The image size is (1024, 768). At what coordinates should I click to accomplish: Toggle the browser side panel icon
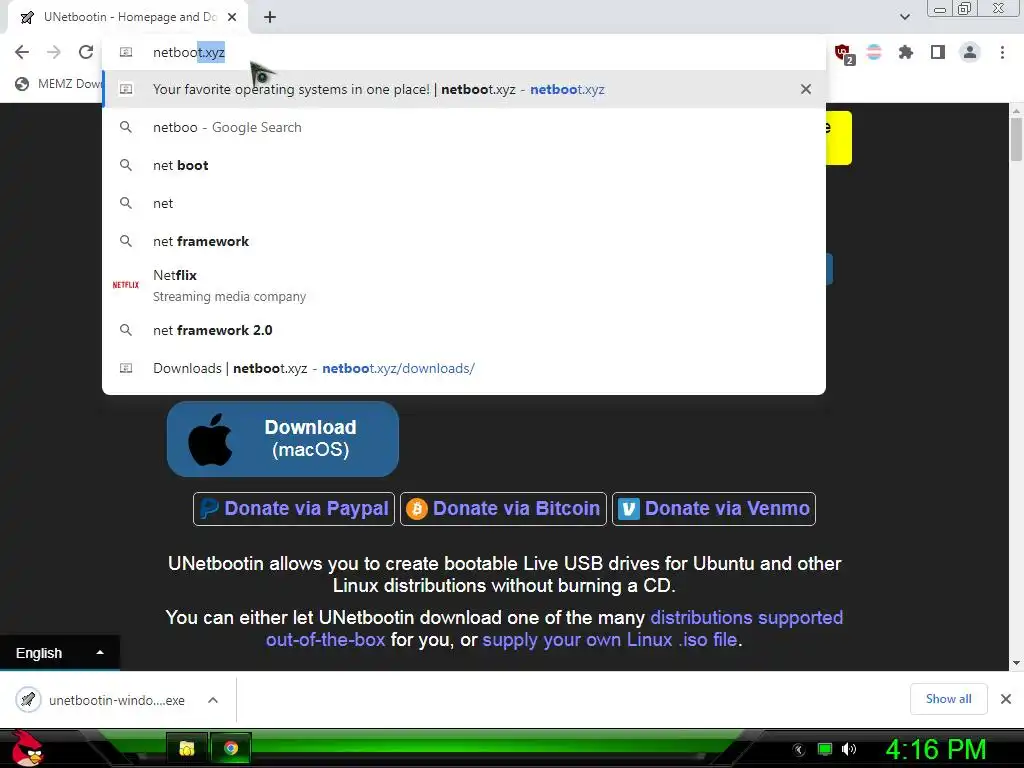[x=938, y=52]
